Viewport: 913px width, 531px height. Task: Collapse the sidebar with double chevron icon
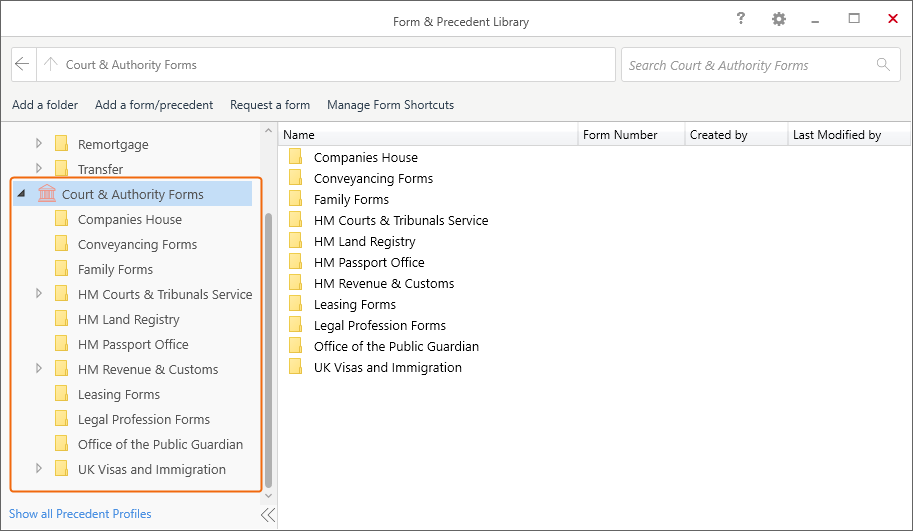point(268,515)
